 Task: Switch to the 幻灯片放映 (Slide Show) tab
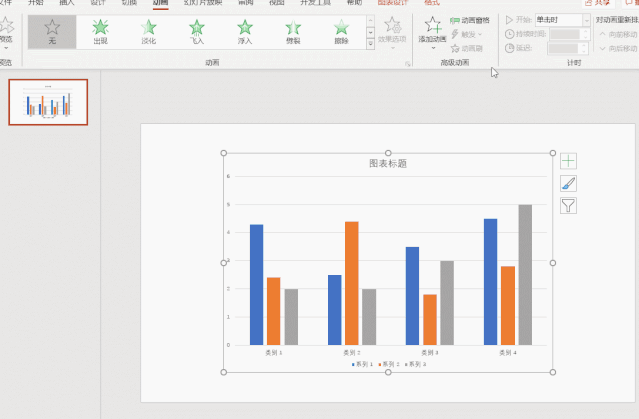(203, 3)
